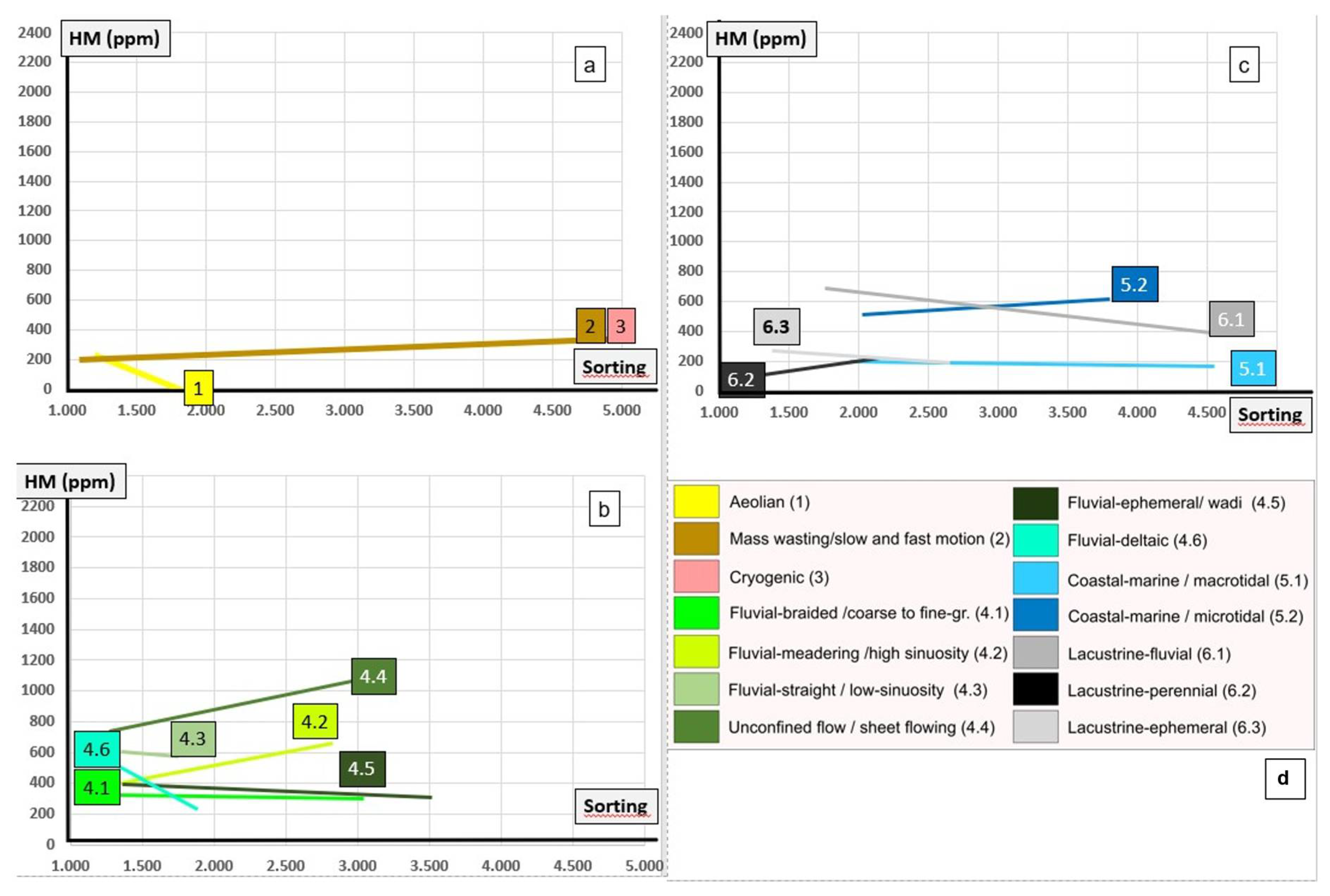The width and height of the screenshot is (1330, 896).
Task: Select the HM (ppm) title in chart b
Action: click(70, 481)
